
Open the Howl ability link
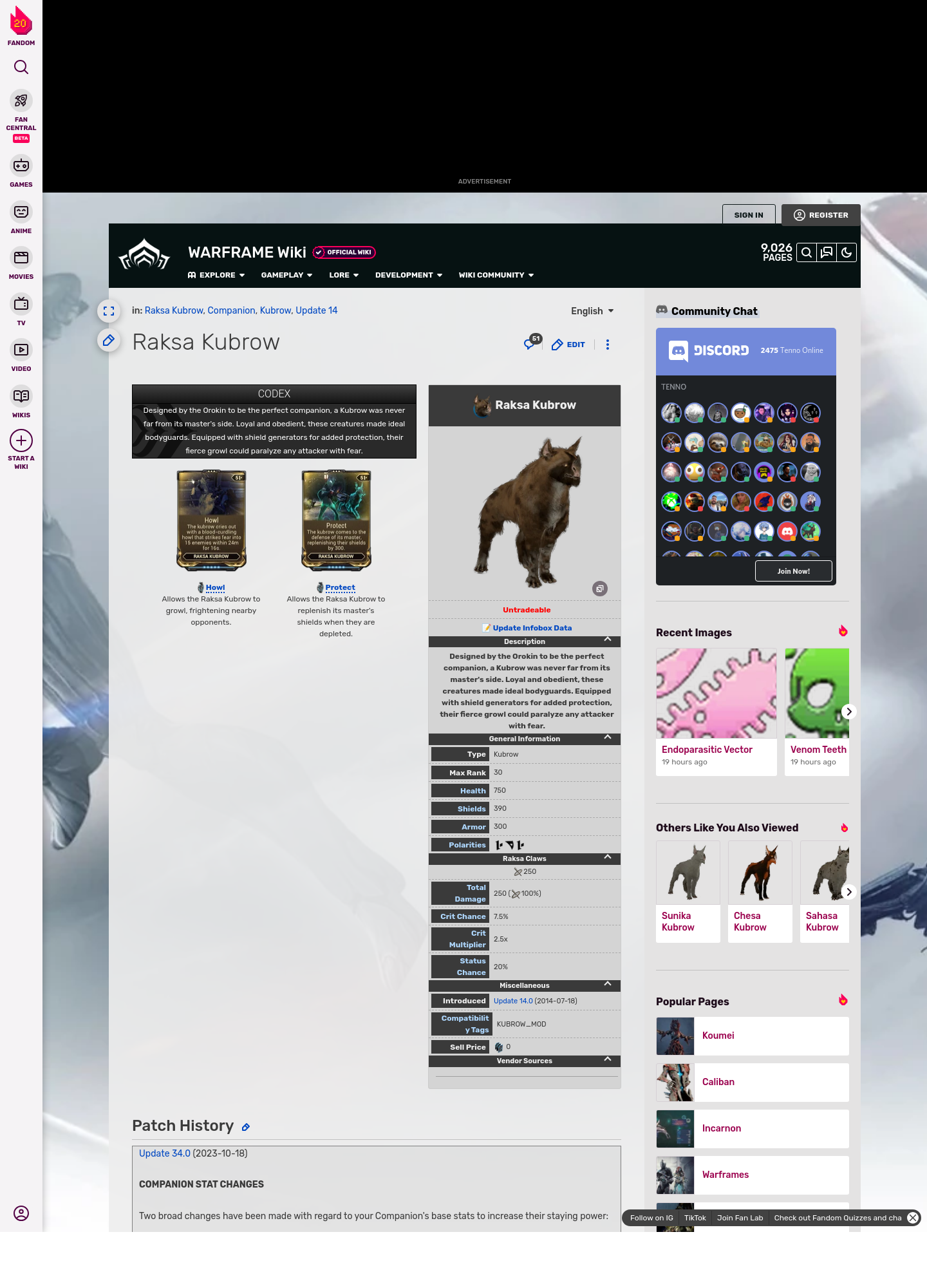[215, 587]
